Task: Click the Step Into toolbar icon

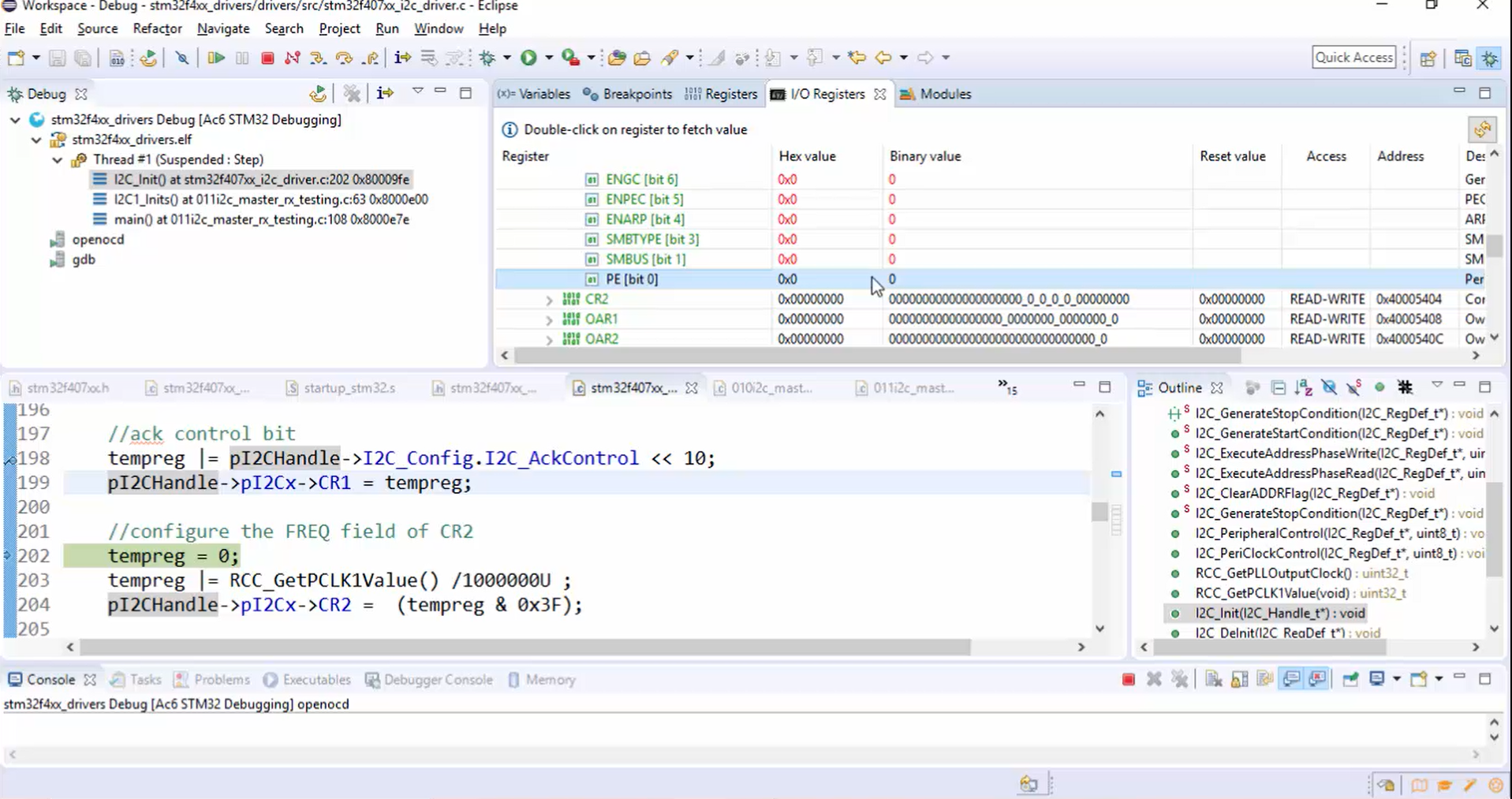Action: [317, 58]
